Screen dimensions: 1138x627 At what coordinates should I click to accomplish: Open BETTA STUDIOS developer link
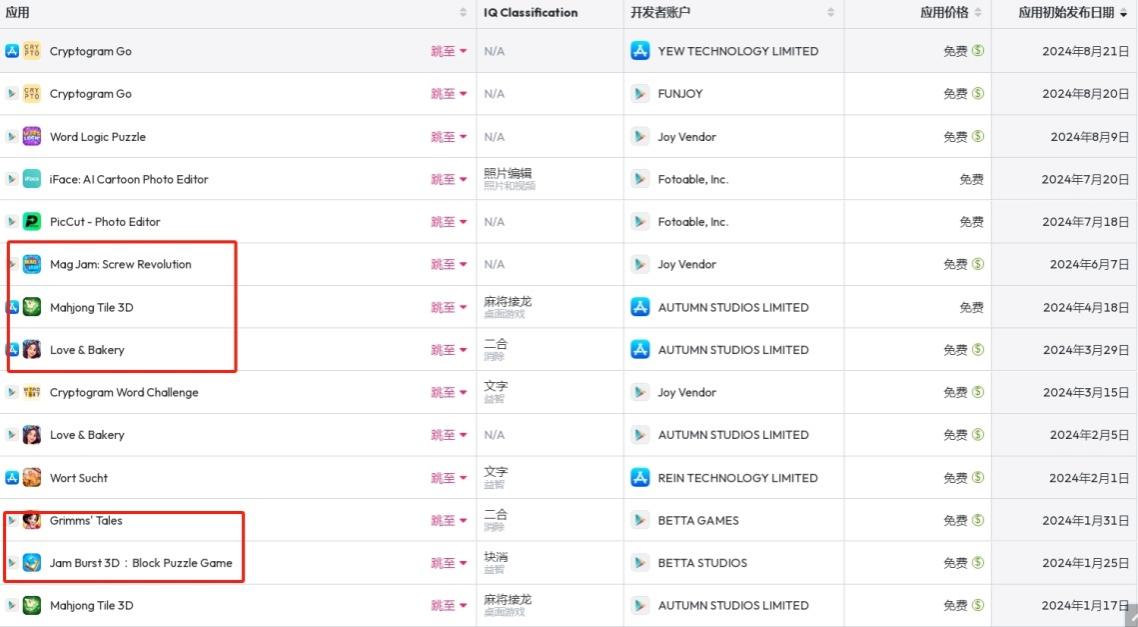coord(702,562)
